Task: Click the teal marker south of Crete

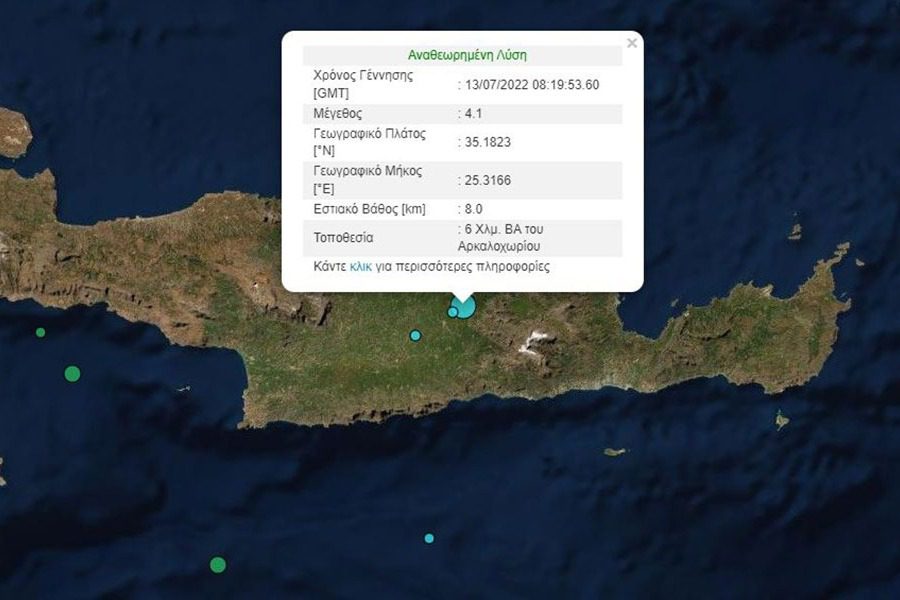Action: (x=428, y=539)
